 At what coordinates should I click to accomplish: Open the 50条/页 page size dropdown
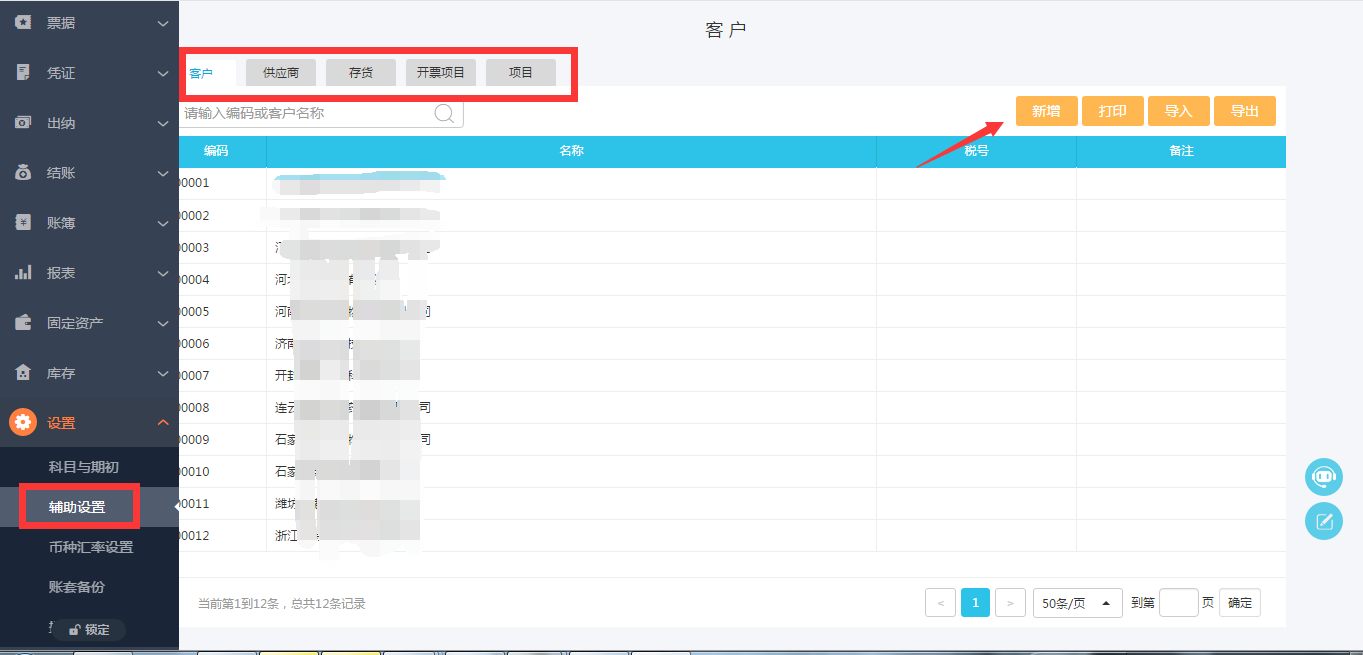1077,603
